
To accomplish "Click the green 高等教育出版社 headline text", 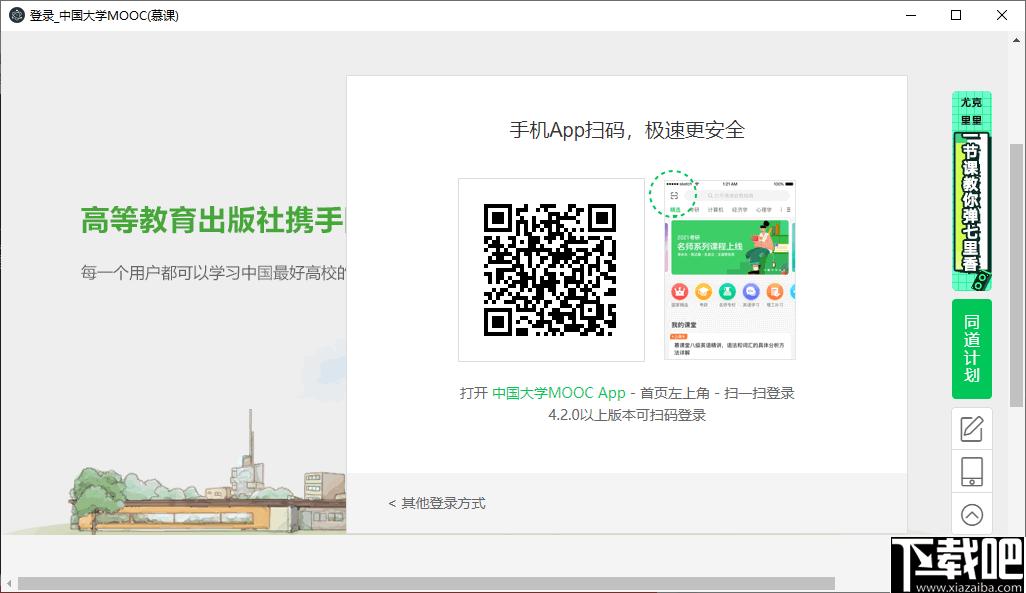I will tap(212, 221).
